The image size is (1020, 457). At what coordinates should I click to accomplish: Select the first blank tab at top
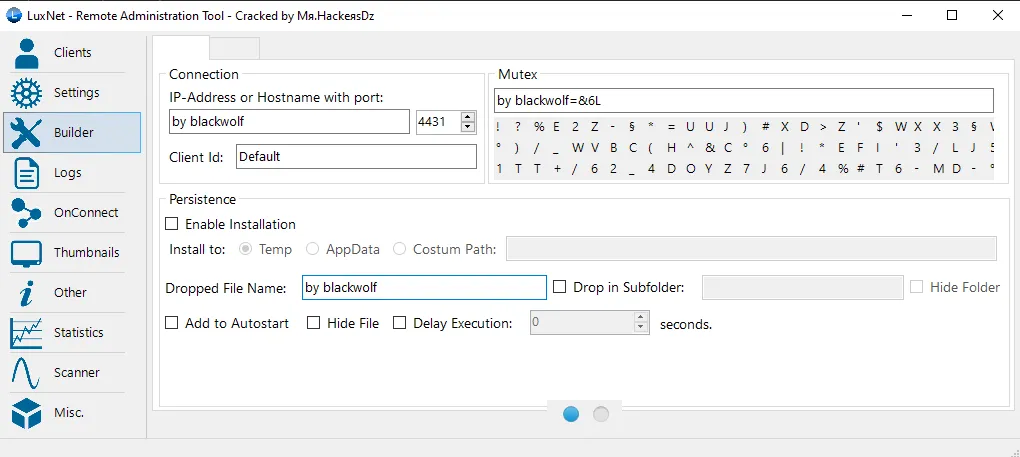[x=181, y=47]
